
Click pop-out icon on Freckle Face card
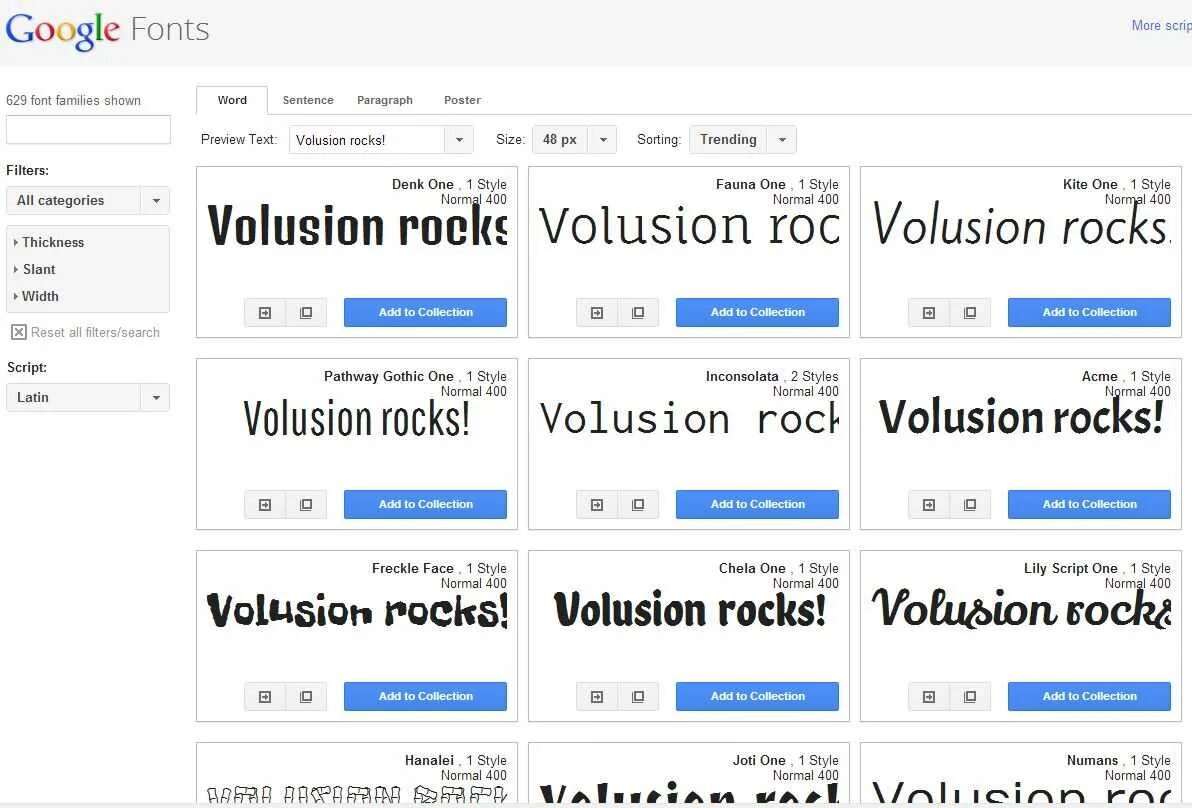click(306, 696)
